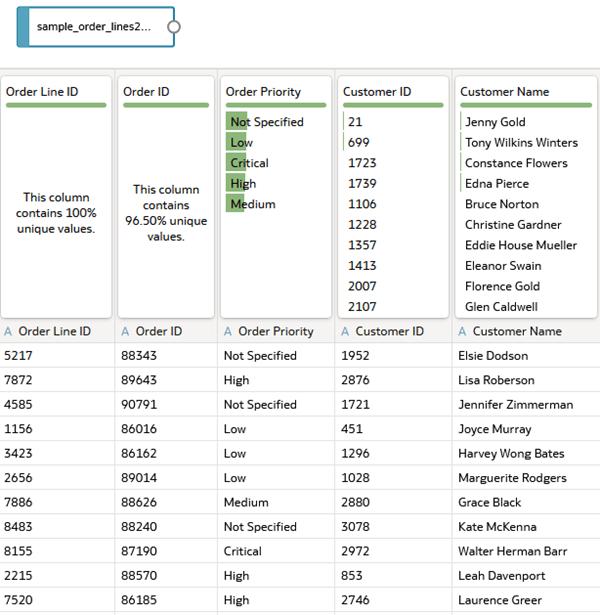This screenshot has height=615, width=600.
Task: Click Order ID cell 89014
Action: (x=166, y=478)
